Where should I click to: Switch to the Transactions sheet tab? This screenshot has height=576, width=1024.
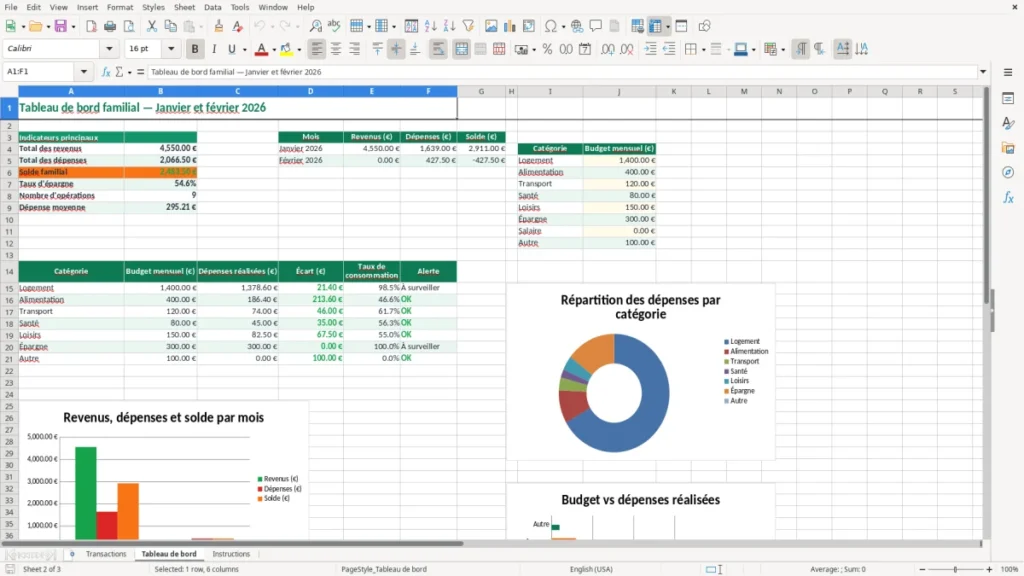106,554
